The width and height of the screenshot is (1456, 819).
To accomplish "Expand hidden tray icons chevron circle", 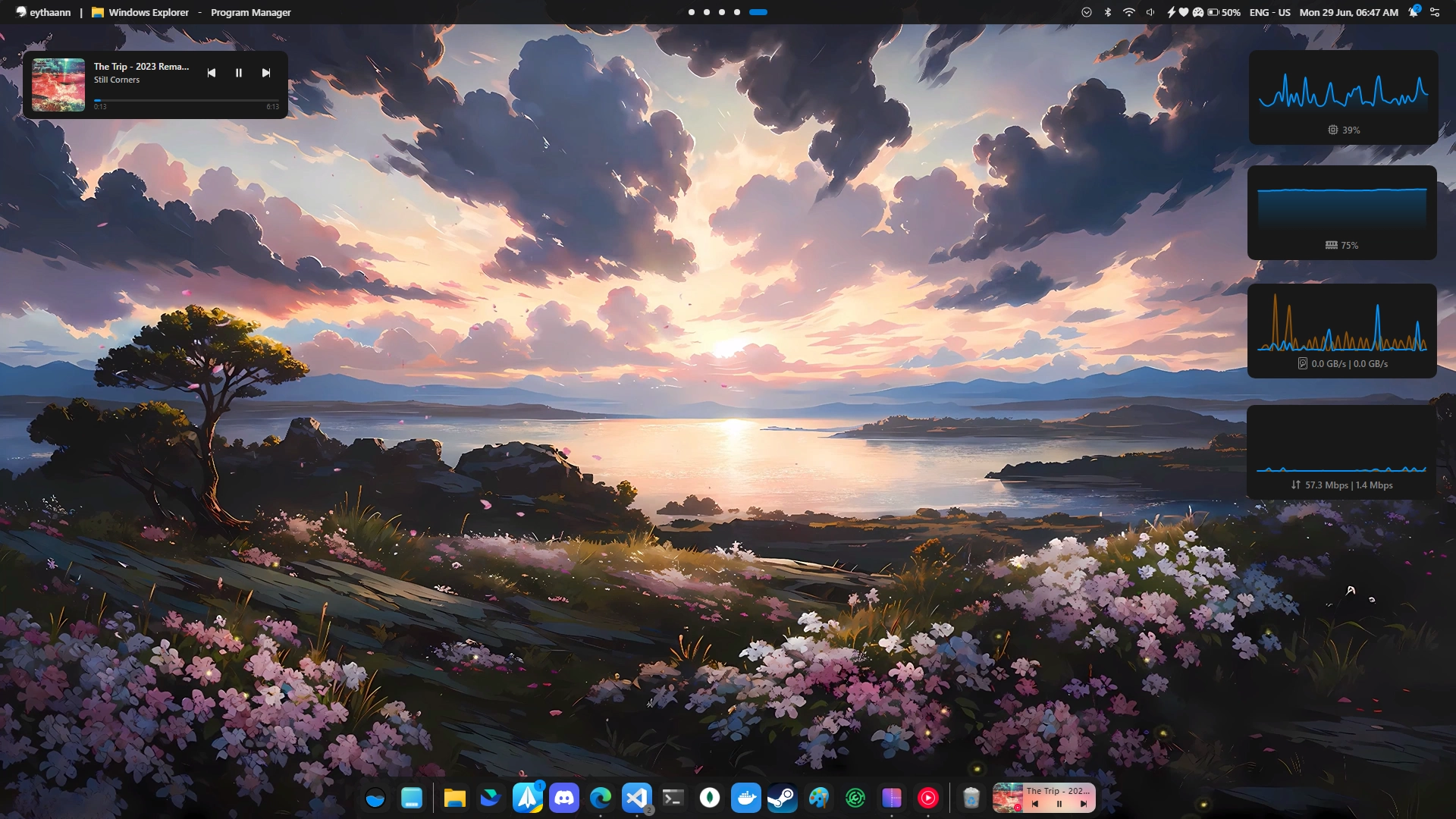I will click(1087, 12).
